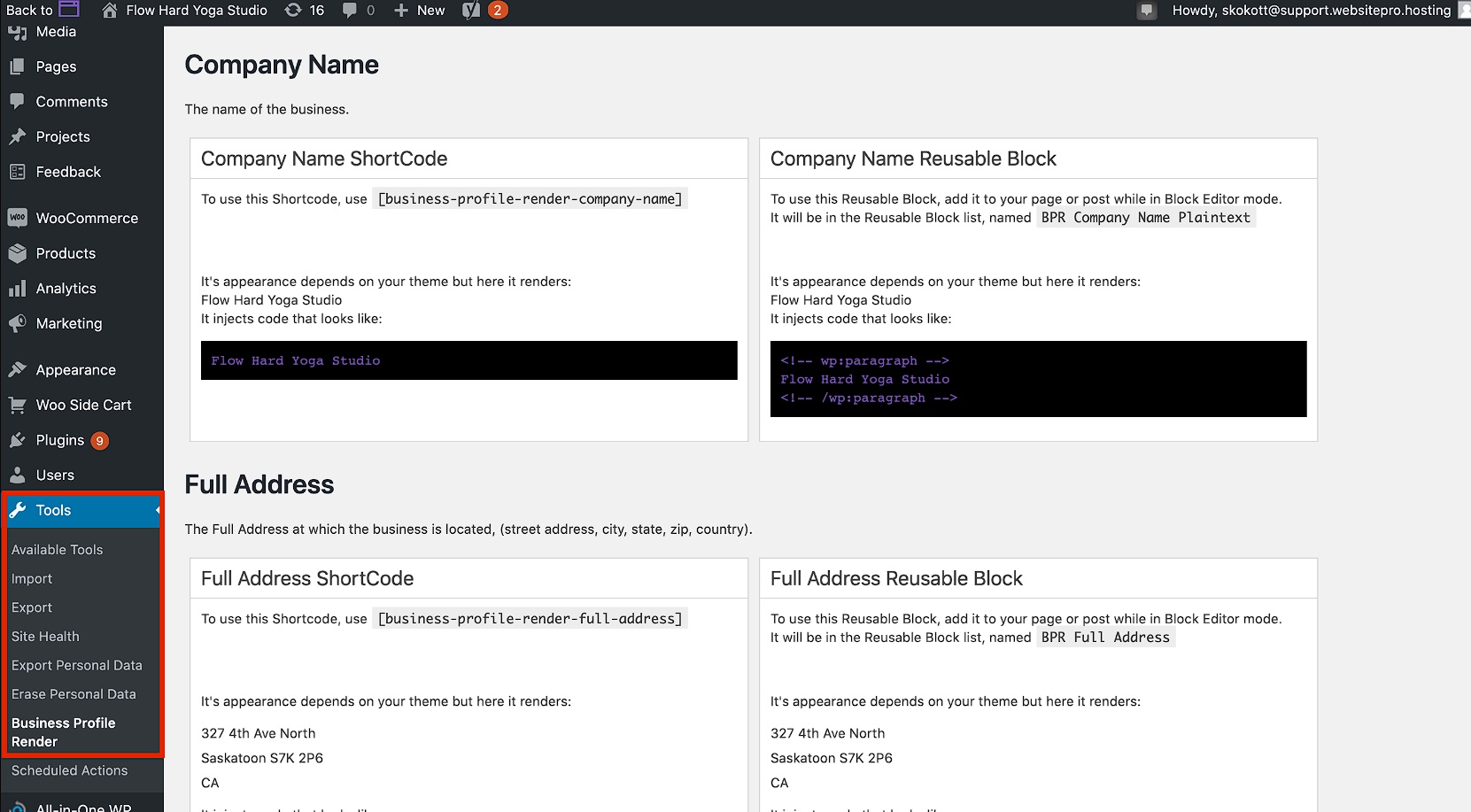1471x812 pixels.
Task: Click the Scheduled Actions link
Action: [69, 771]
